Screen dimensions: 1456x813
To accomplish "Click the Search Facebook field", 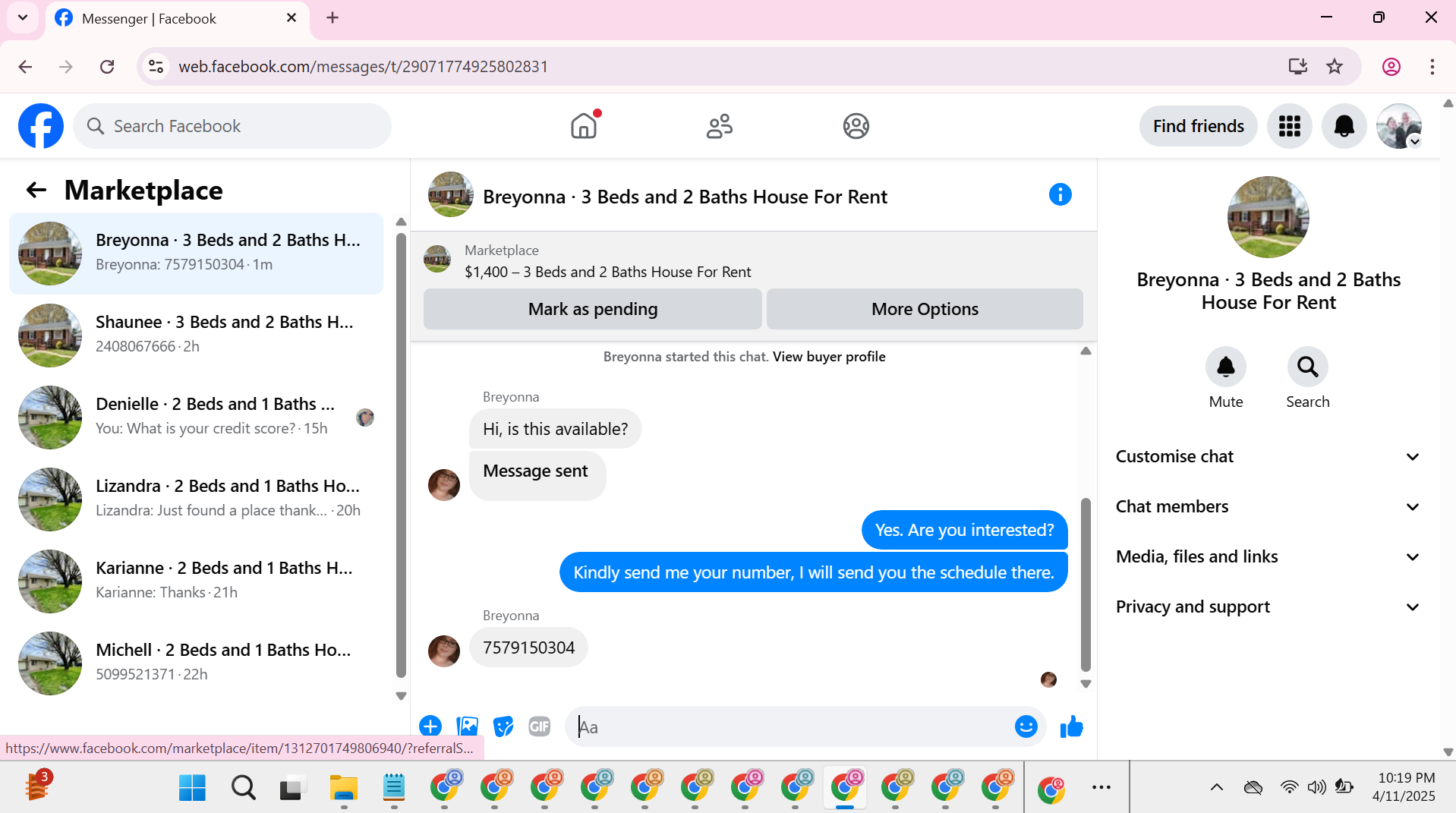I will coord(232,126).
